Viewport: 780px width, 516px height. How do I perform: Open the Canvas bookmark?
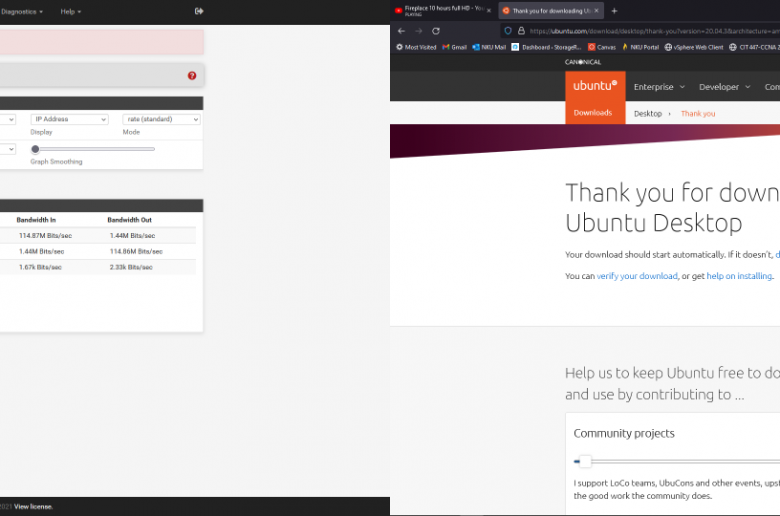(x=601, y=47)
